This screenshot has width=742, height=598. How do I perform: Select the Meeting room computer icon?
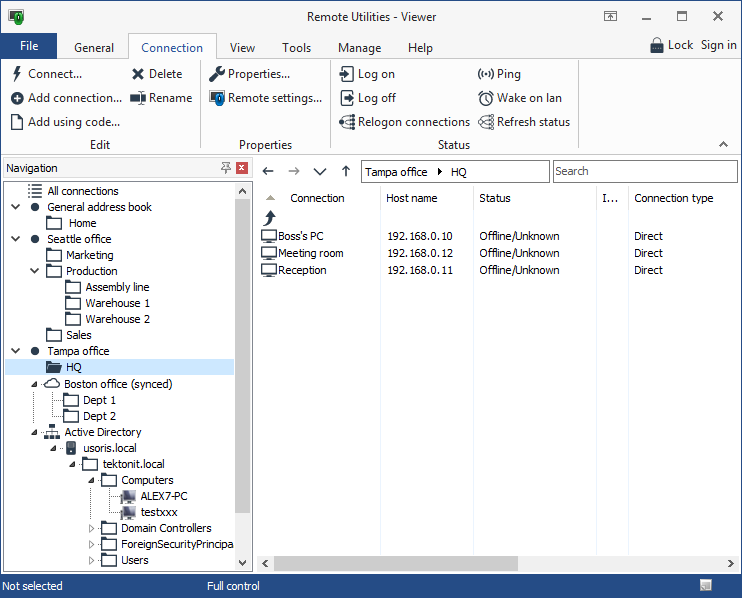(269, 253)
